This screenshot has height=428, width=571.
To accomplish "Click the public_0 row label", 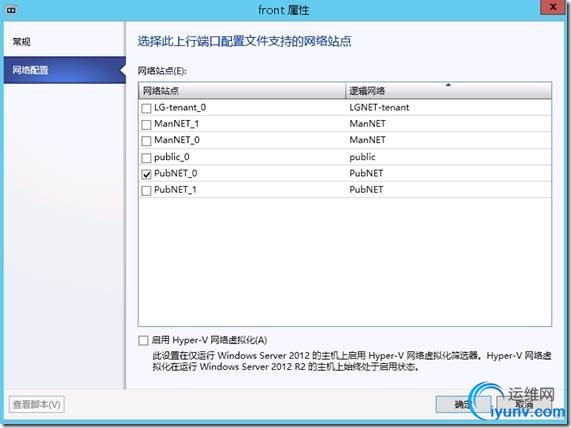I will (172, 157).
